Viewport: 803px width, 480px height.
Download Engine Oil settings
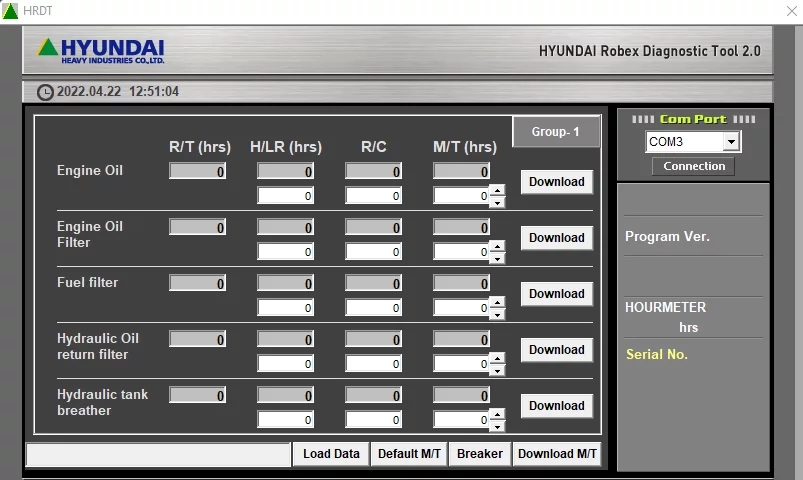tap(556, 182)
